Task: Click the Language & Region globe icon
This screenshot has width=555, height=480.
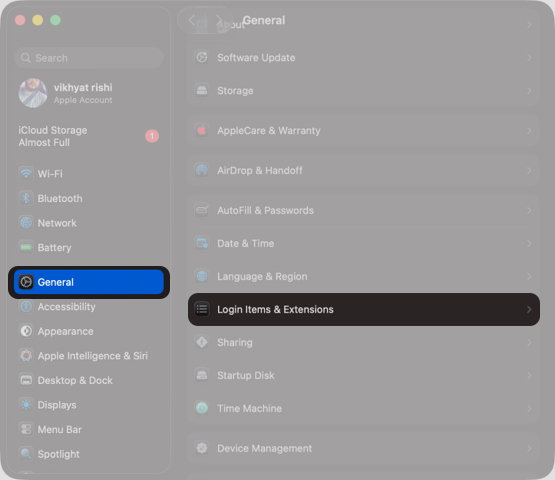Action: point(202,276)
